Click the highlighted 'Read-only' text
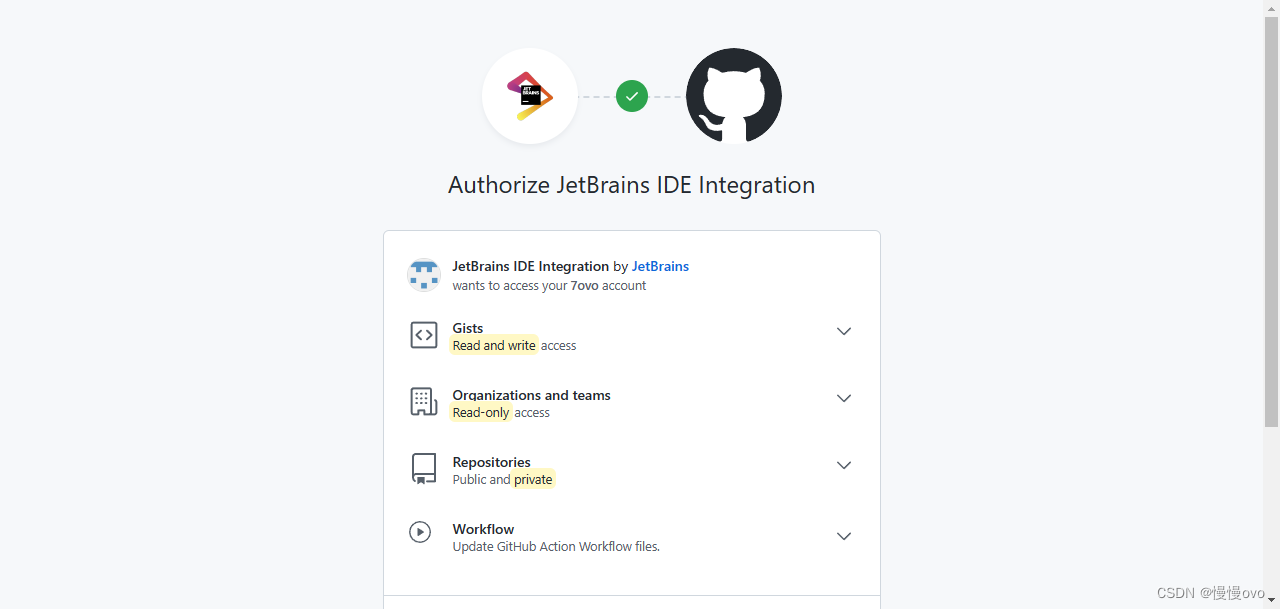Image resolution: width=1280 pixels, height=609 pixels. pyautogui.click(x=481, y=413)
